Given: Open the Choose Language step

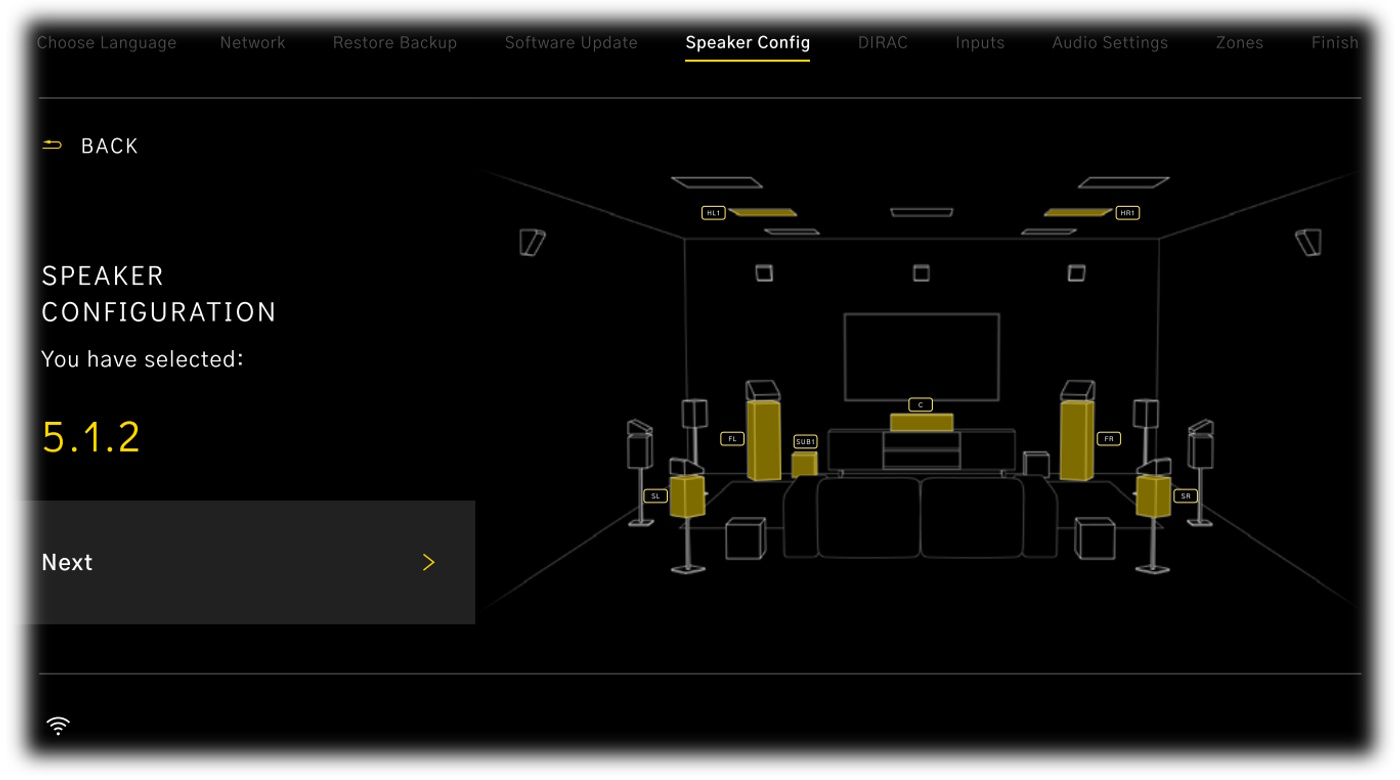Looking at the screenshot, I should click(x=107, y=43).
